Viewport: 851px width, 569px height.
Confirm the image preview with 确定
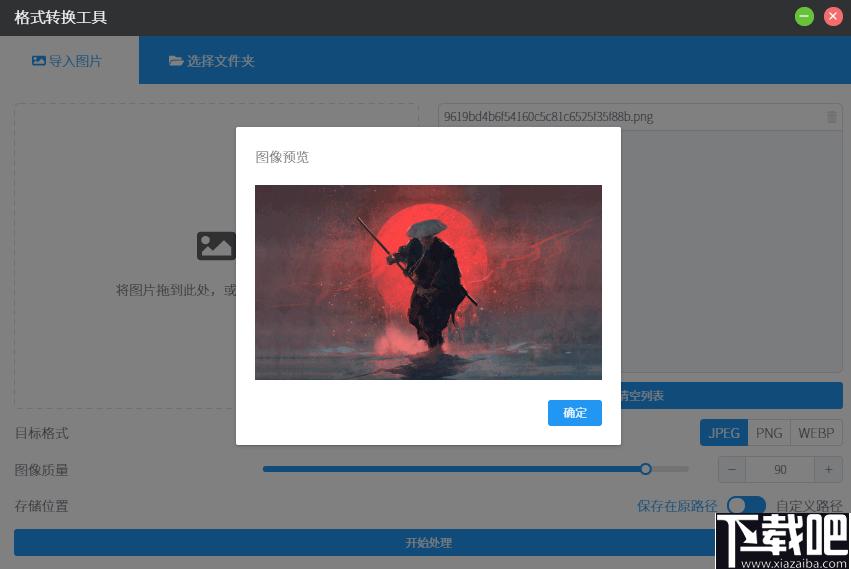click(574, 413)
